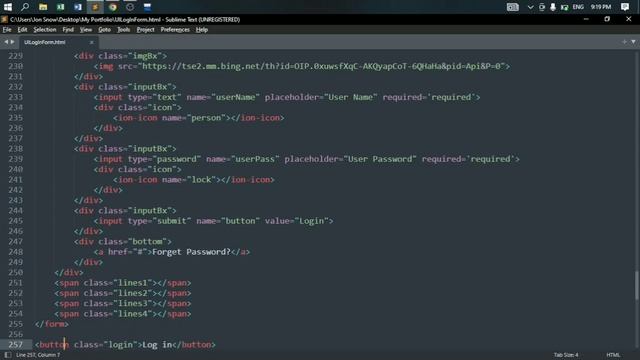Click the name="person" attribute
Screen dimensions: 640x360
point(194,118)
